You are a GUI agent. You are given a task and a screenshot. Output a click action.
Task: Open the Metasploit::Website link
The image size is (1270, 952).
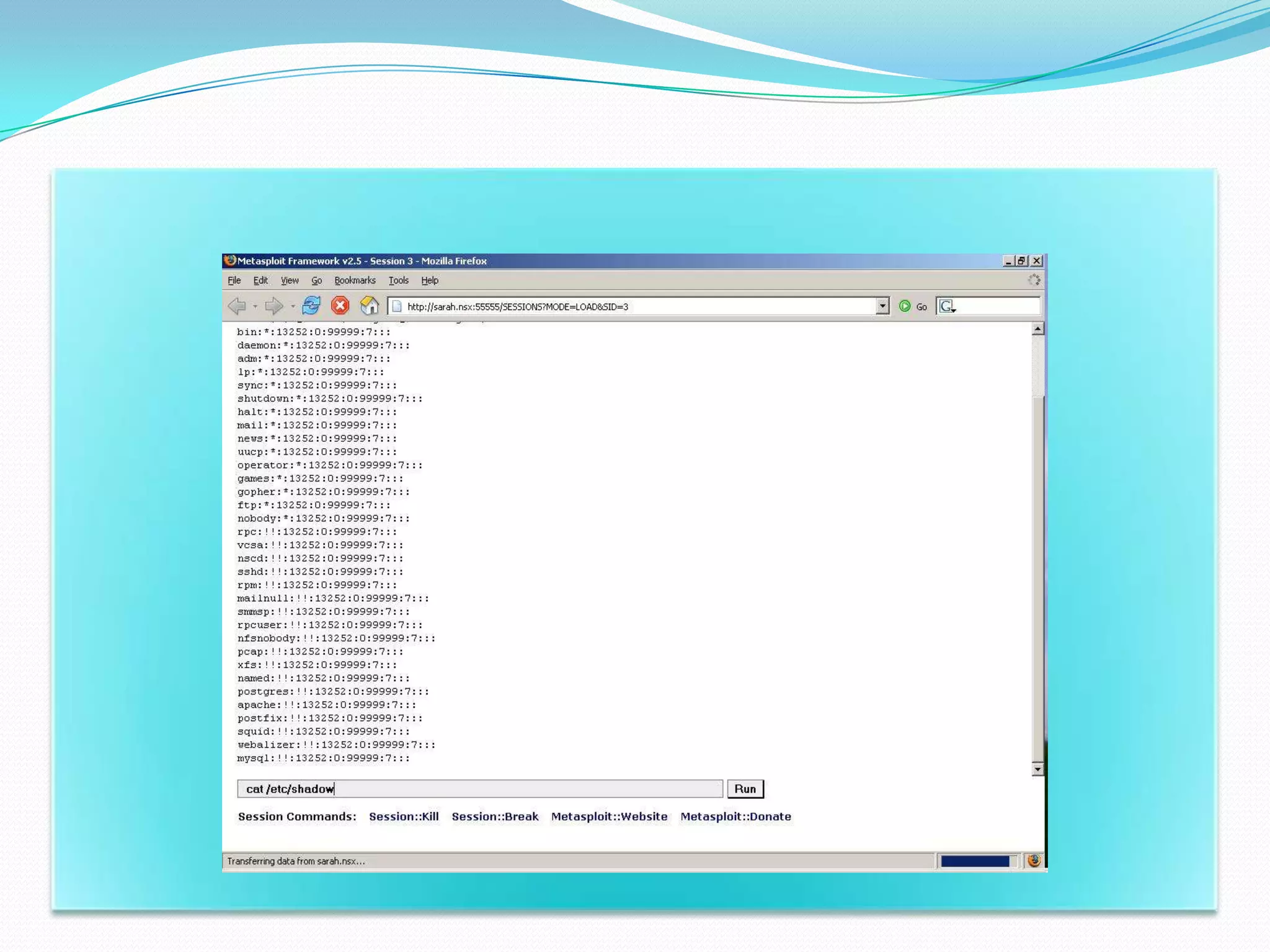tap(609, 816)
